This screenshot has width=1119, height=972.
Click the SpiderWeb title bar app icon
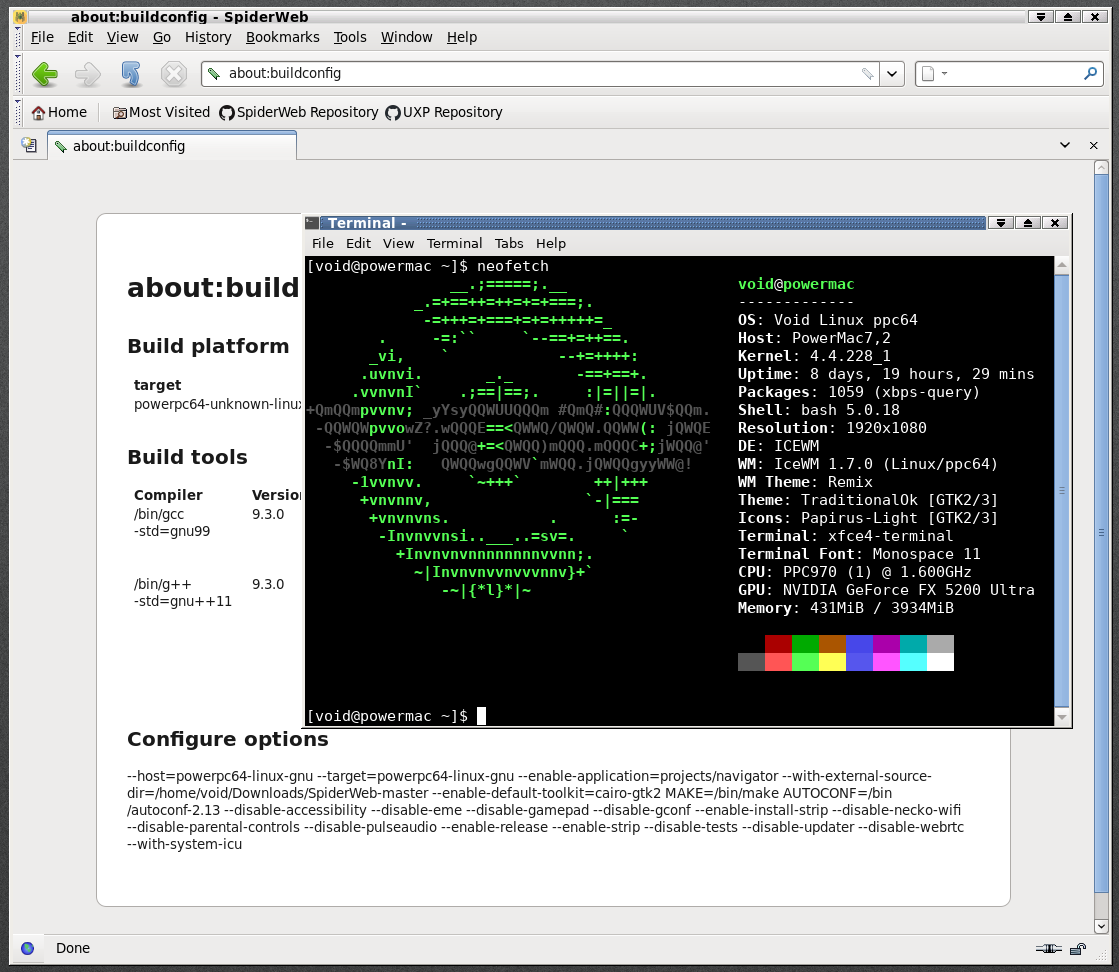(19, 16)
